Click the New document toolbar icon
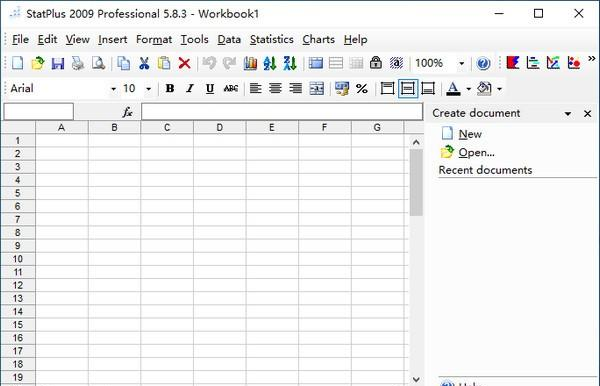Viewport: 600px width, 386px height. (x=18, y=63)
